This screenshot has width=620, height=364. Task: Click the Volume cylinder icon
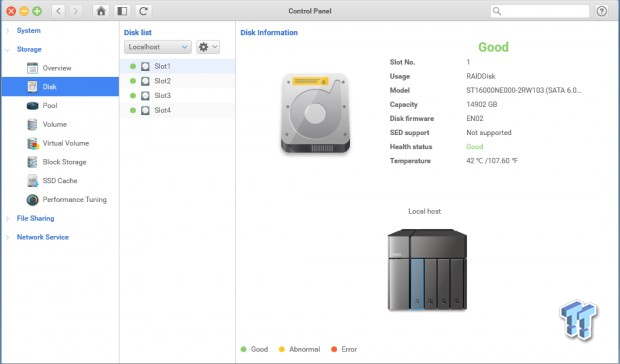[32, 124]
